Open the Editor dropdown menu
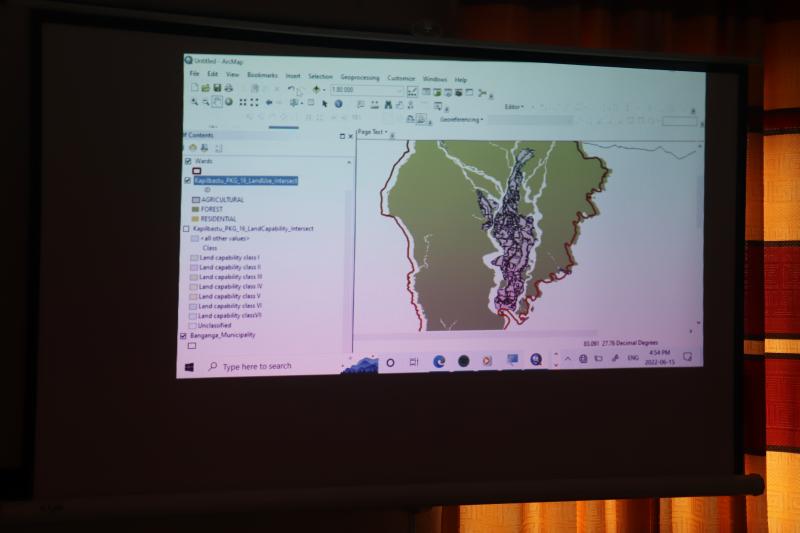This screenshot has width=800, height=533. 515,107
